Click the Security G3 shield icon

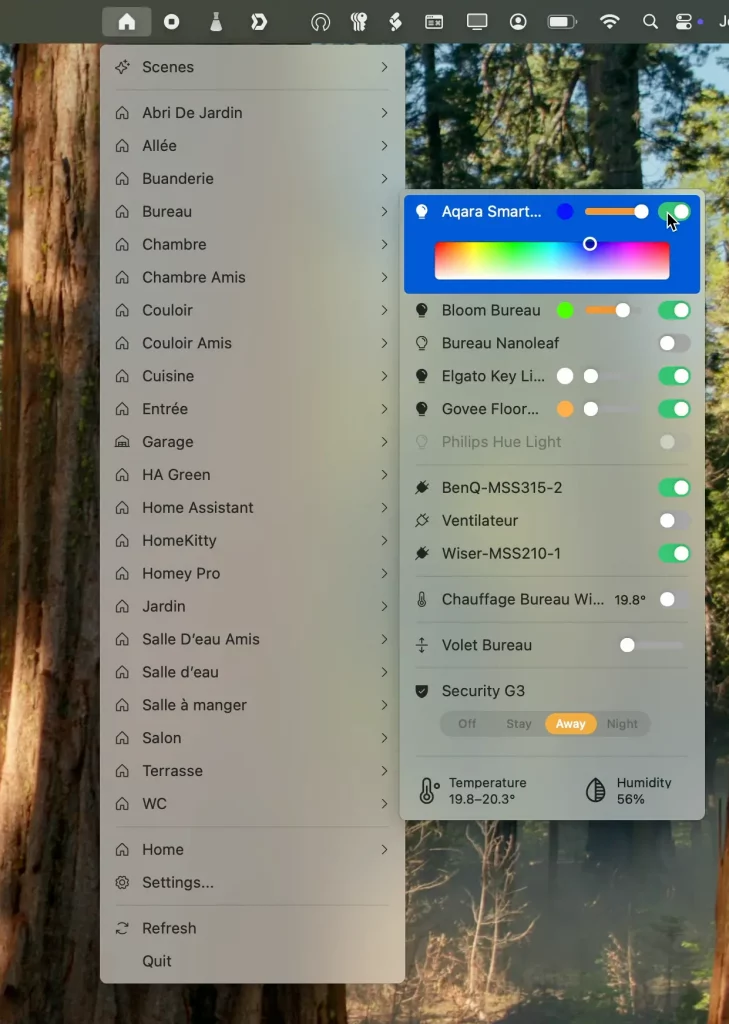pyautogui.click(x=422, y=691)
